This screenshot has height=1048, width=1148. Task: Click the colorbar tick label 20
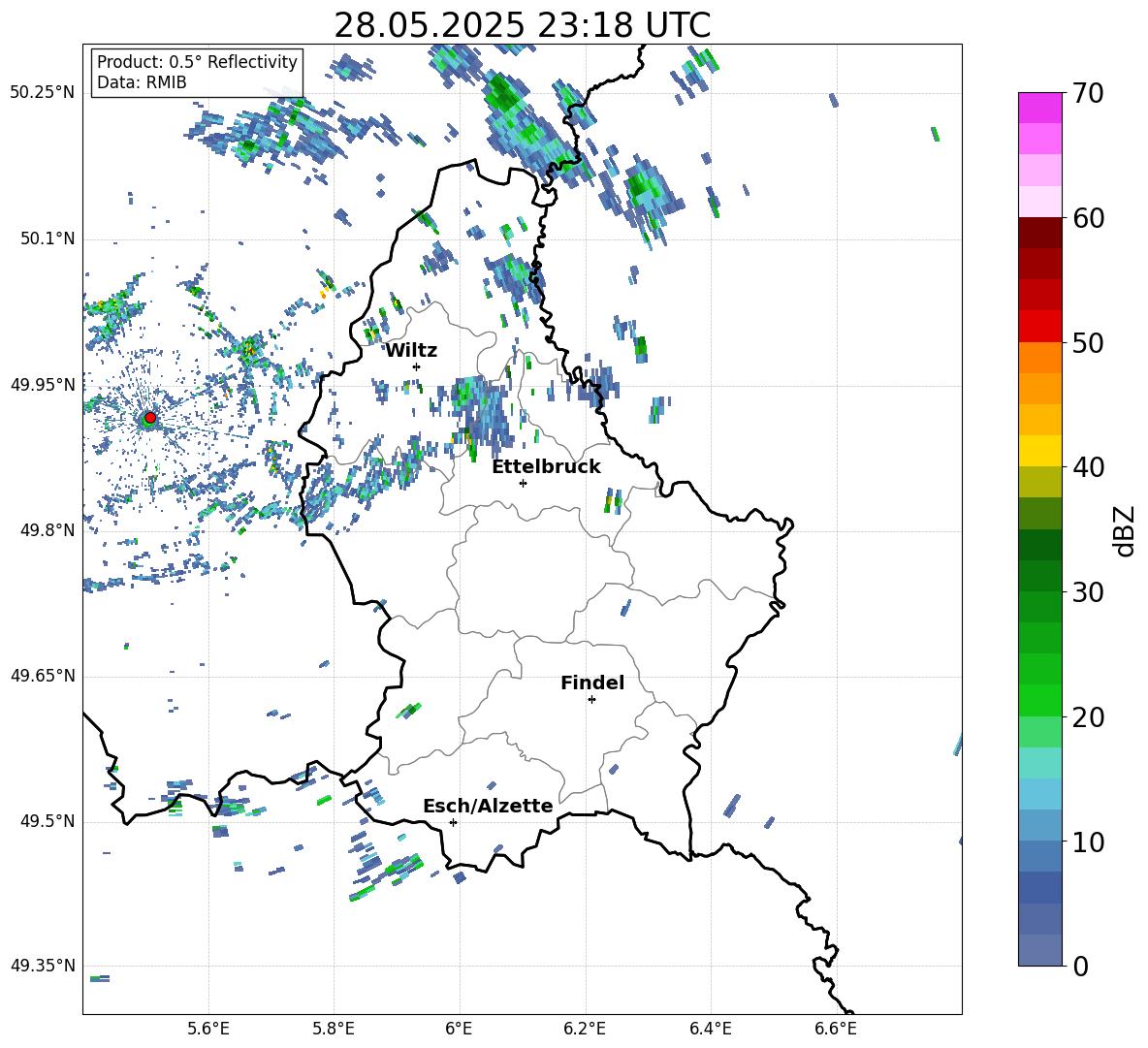click(1088, 716)
